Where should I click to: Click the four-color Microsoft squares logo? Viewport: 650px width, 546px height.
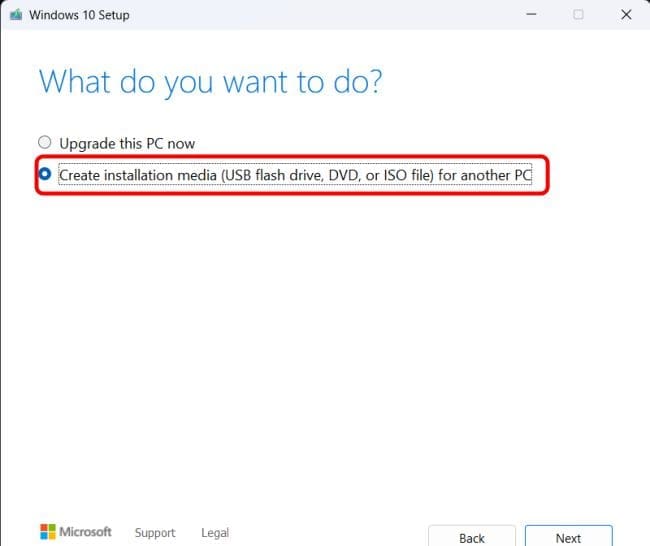tap(48, 532)
